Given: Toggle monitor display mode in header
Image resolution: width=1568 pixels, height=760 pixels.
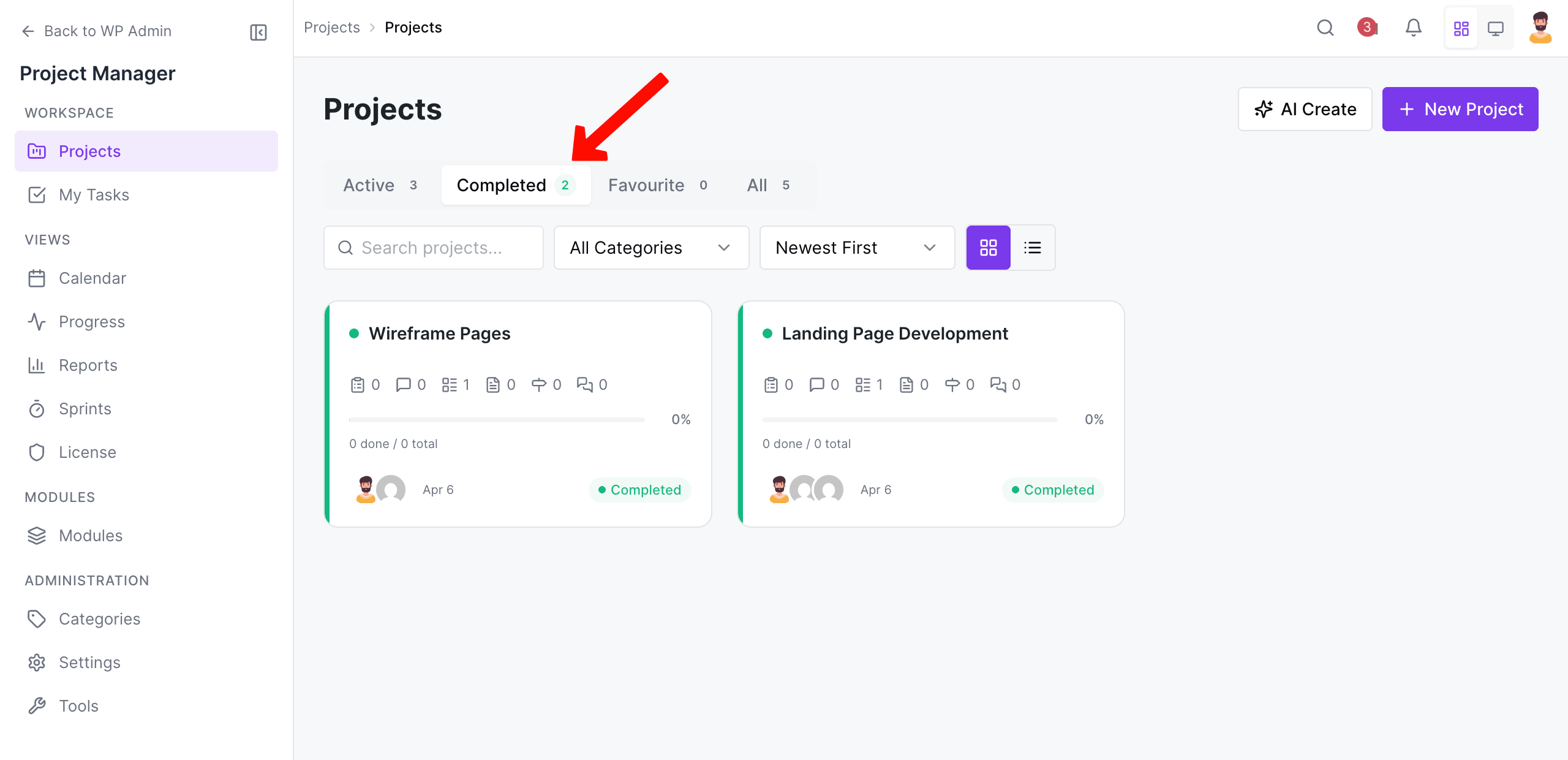Looking at the screenshot, I should (x=1495, y=28).
